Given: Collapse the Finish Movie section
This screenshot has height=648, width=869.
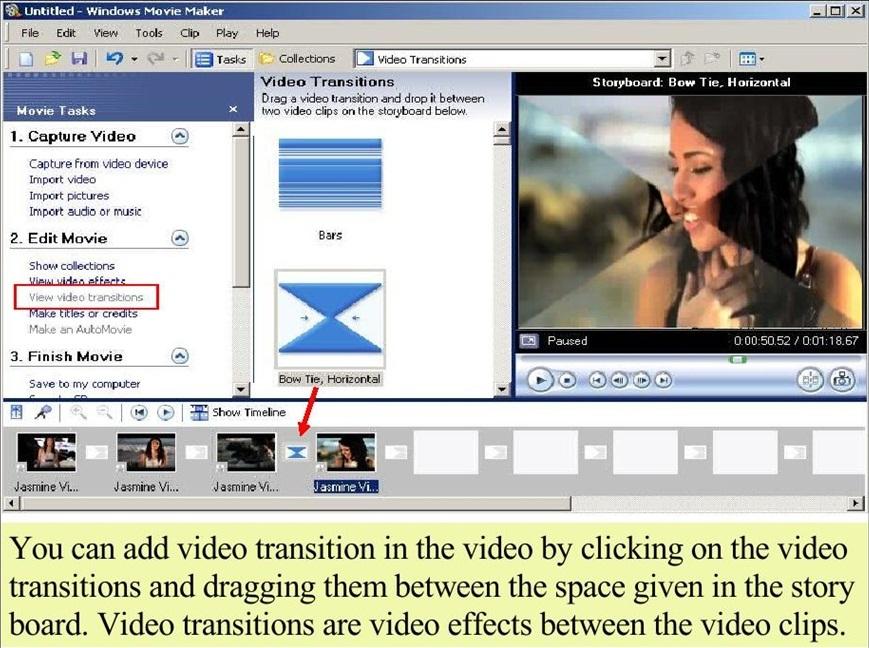Looking at the screenshot, I should (x=180, y=356).
